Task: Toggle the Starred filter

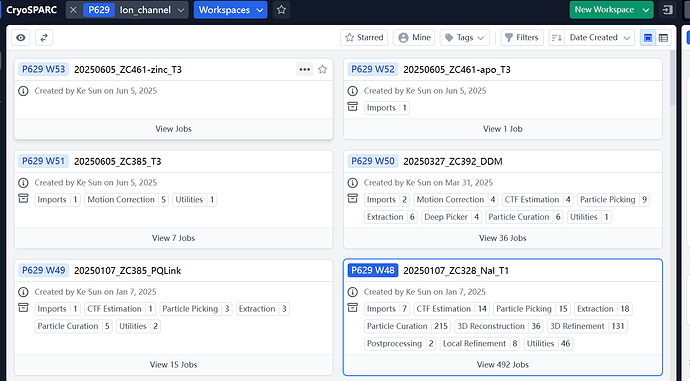Action: (364, 38)
